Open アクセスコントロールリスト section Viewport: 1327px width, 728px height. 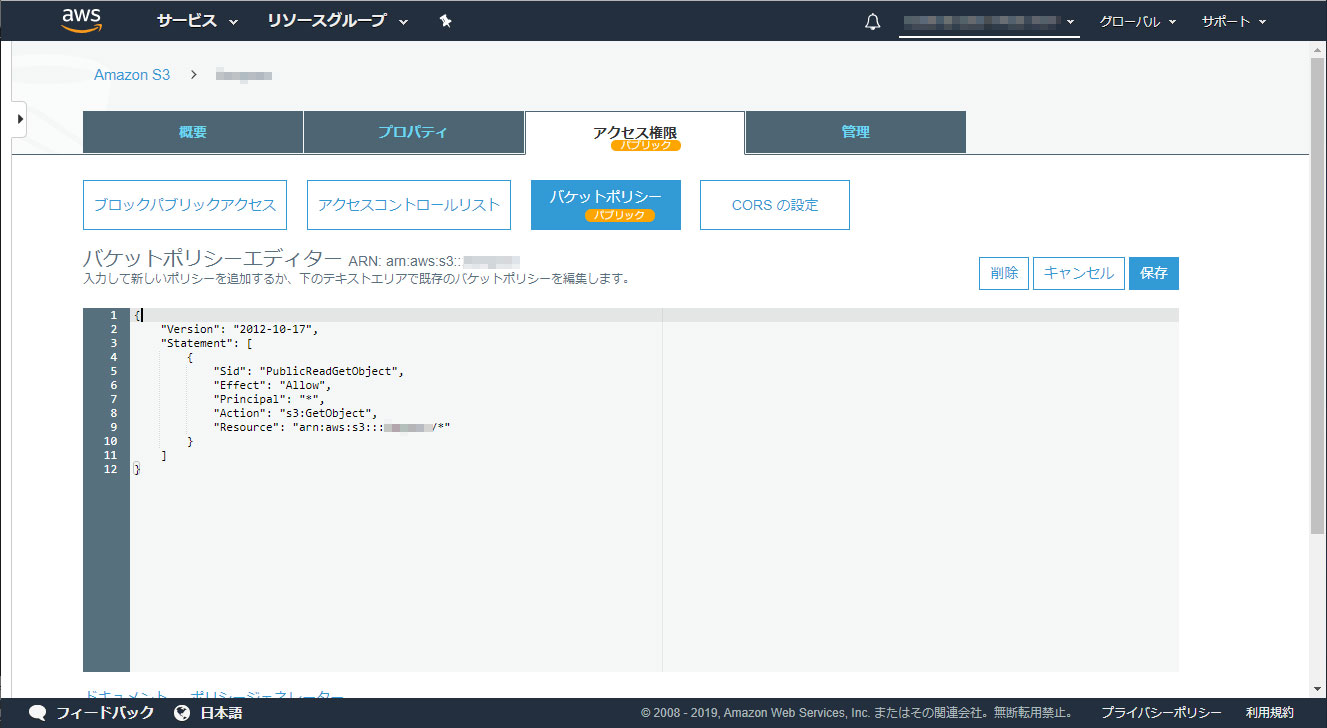tap(409, 205)
